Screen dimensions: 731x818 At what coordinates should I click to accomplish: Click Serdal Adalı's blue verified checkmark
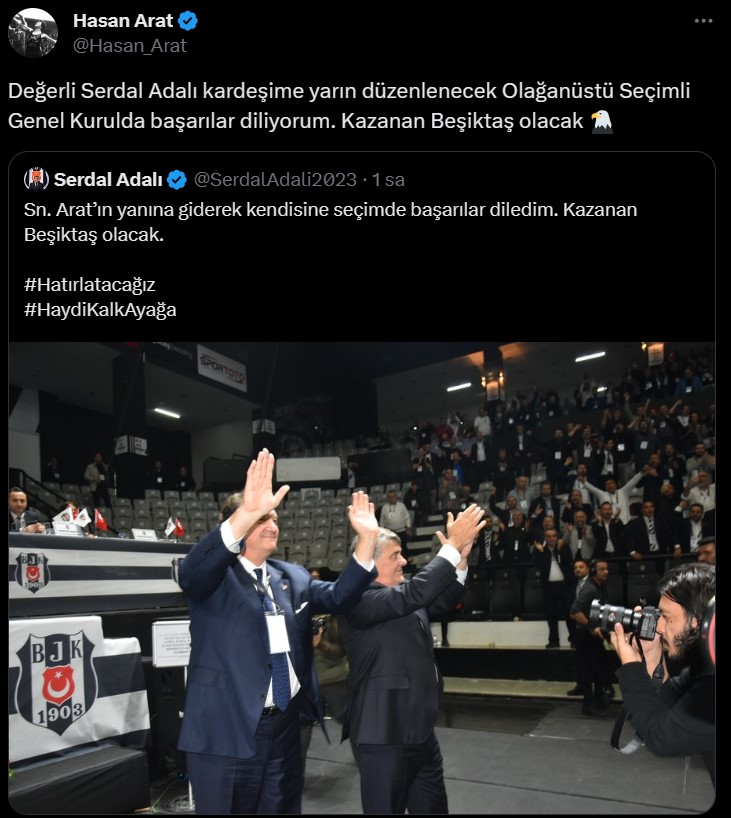click(x=177, y=179)
